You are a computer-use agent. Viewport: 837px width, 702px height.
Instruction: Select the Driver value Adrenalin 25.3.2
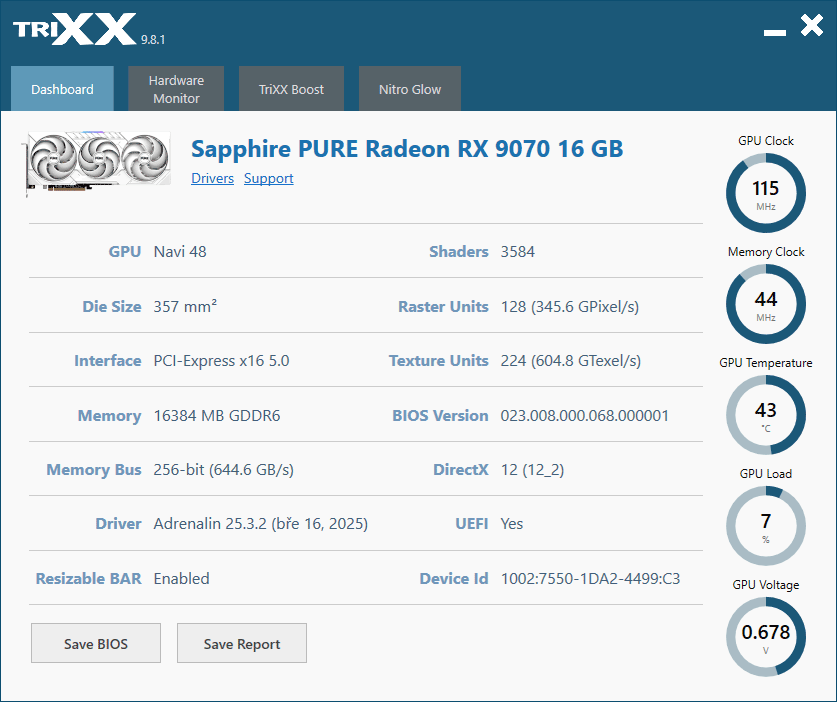click(x=260, y=524)
